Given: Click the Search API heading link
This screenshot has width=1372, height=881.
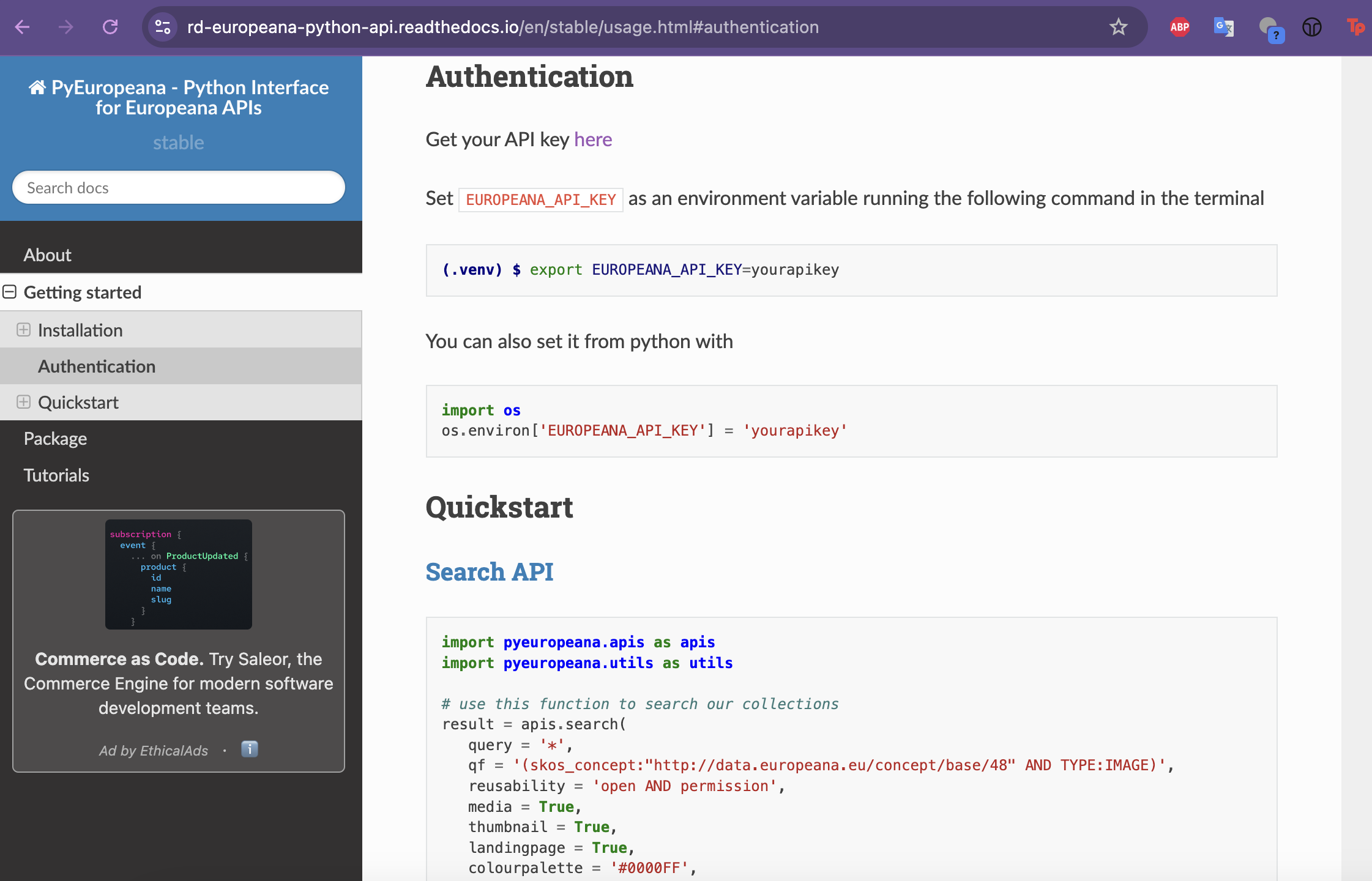Looking at the screenshot, I should click(x=489, y=572).
